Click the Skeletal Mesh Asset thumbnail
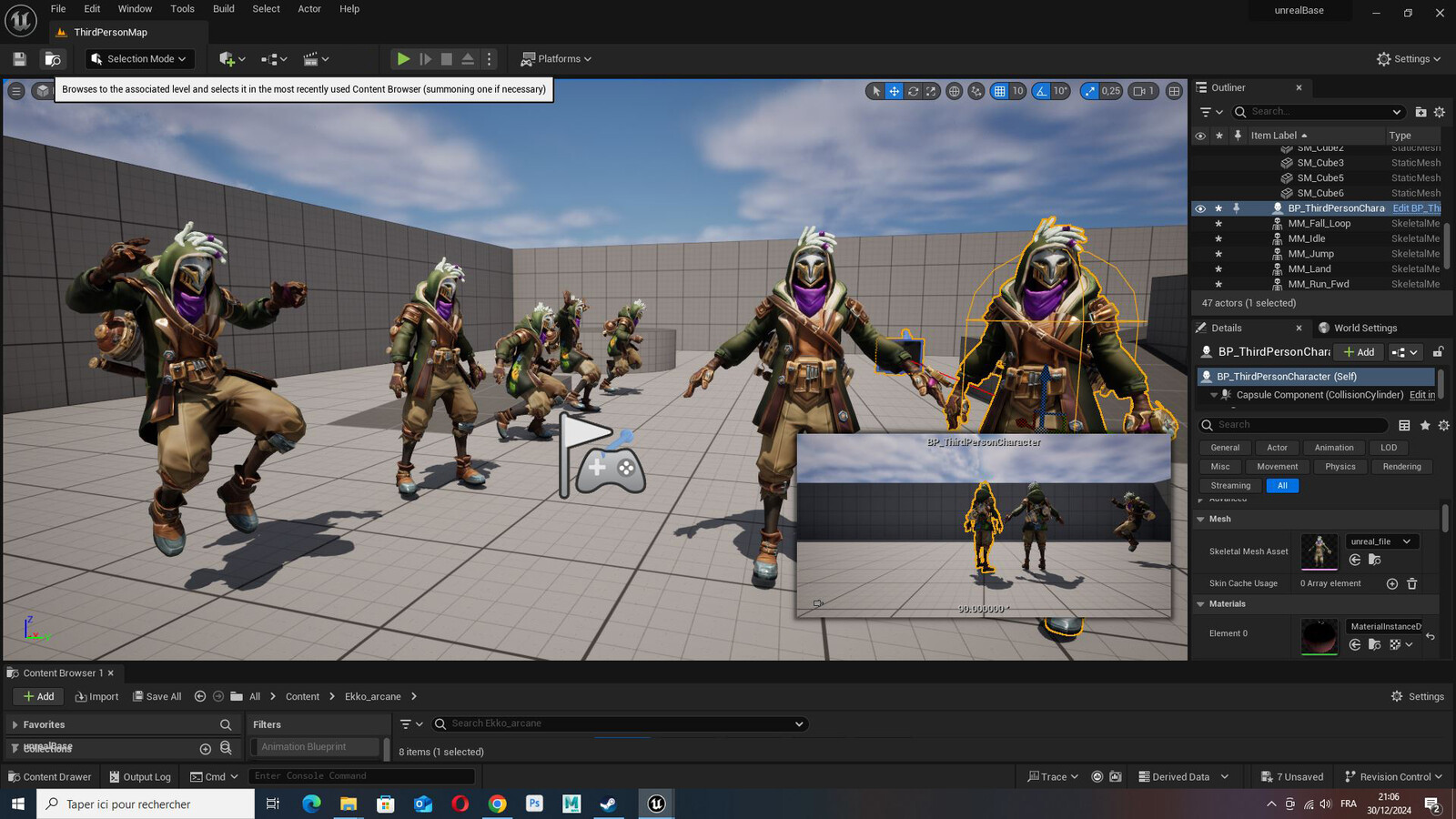The image size is (1456, 819). click(1319, 551)
